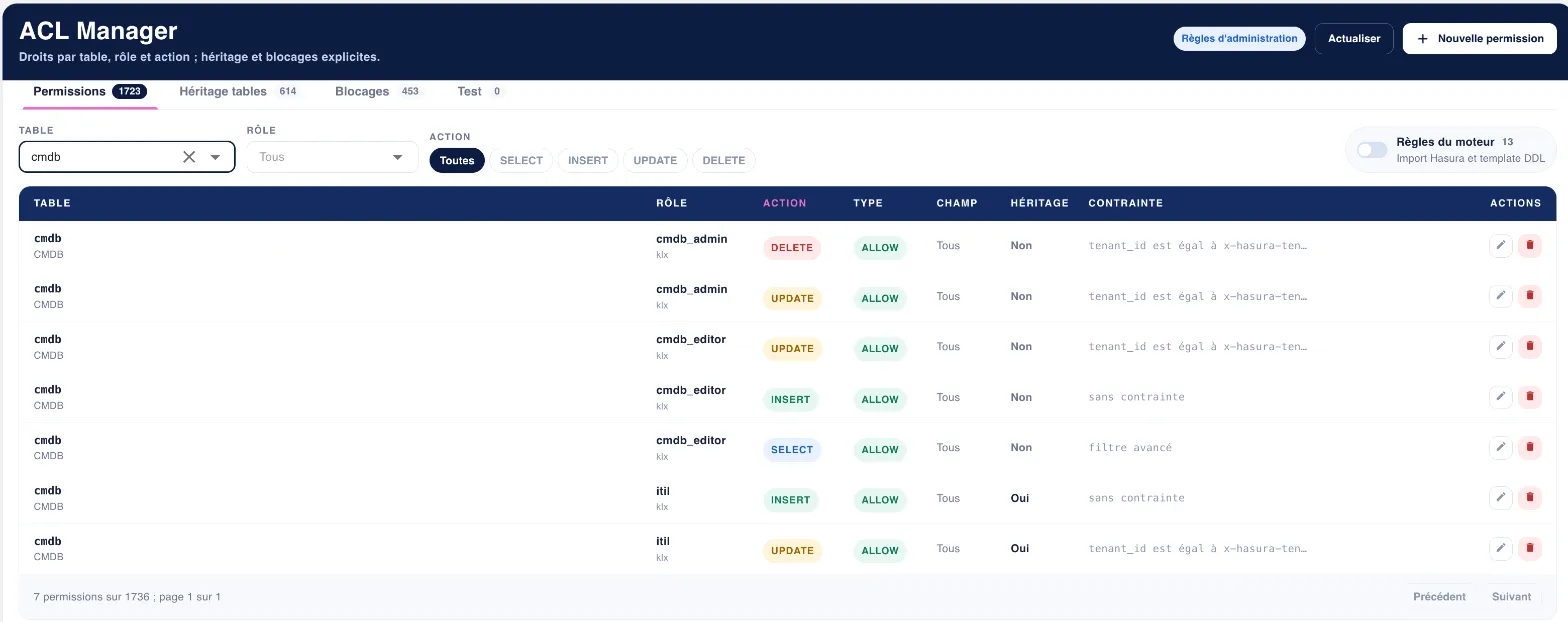The image size is (1568, 622).
Task: Edit the cmdb_editor SELECT permission
Action: [x=1500, y=448]
